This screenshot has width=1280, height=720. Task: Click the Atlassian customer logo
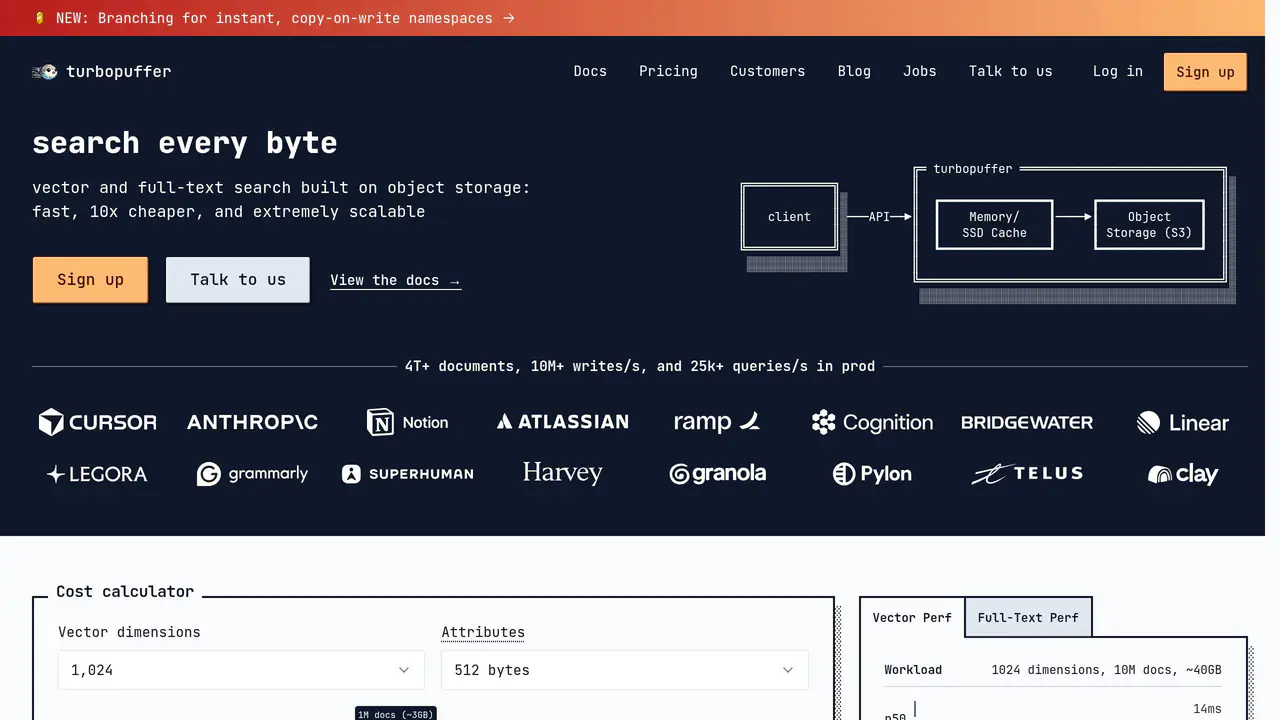click(563, 422)
